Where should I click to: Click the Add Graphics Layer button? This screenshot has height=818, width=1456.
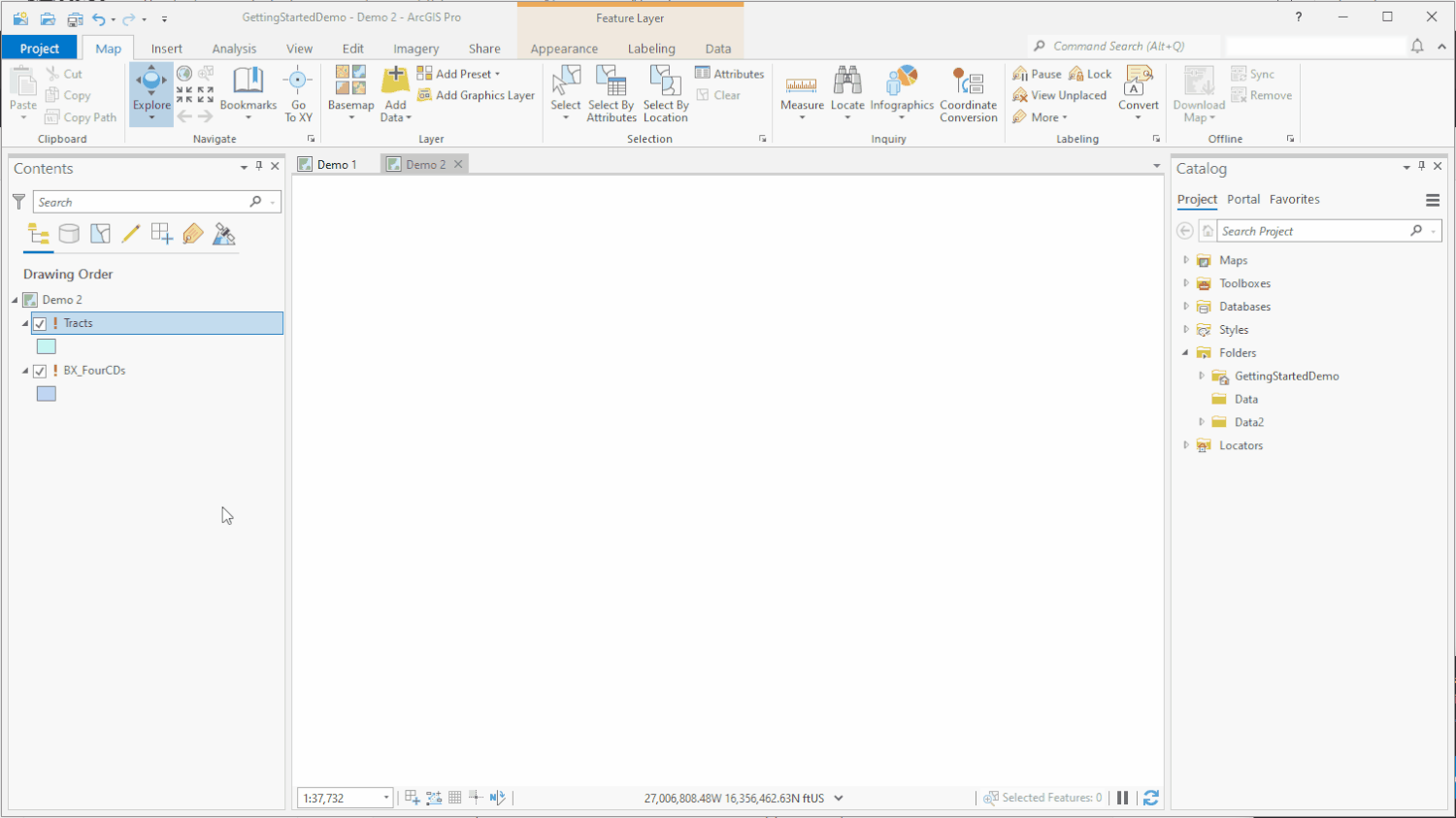click(476, 96)
